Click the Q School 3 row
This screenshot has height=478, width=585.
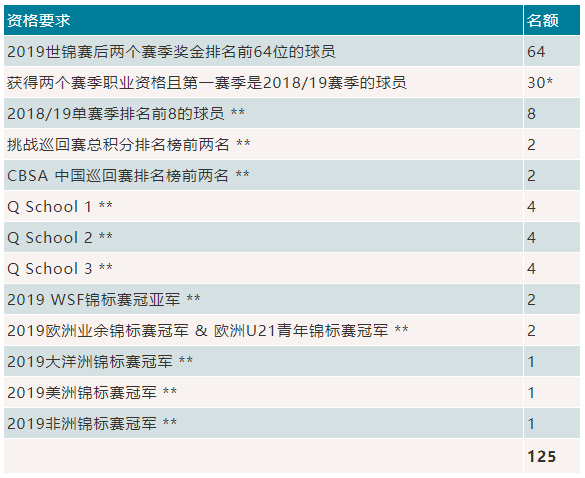click(x=292, y=268)
